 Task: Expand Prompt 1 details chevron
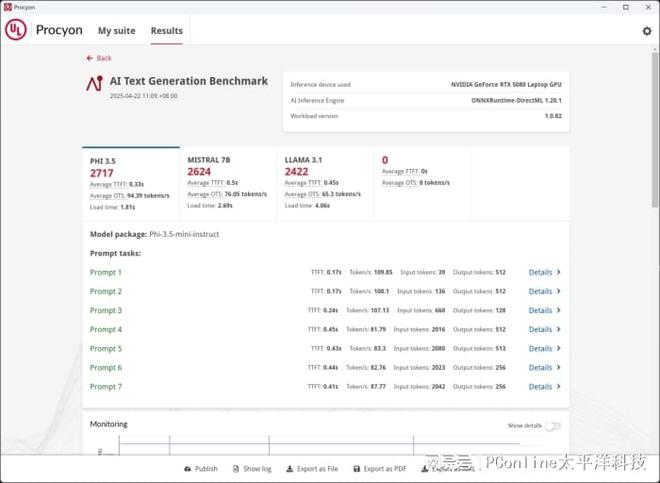(x=559, y=272)
